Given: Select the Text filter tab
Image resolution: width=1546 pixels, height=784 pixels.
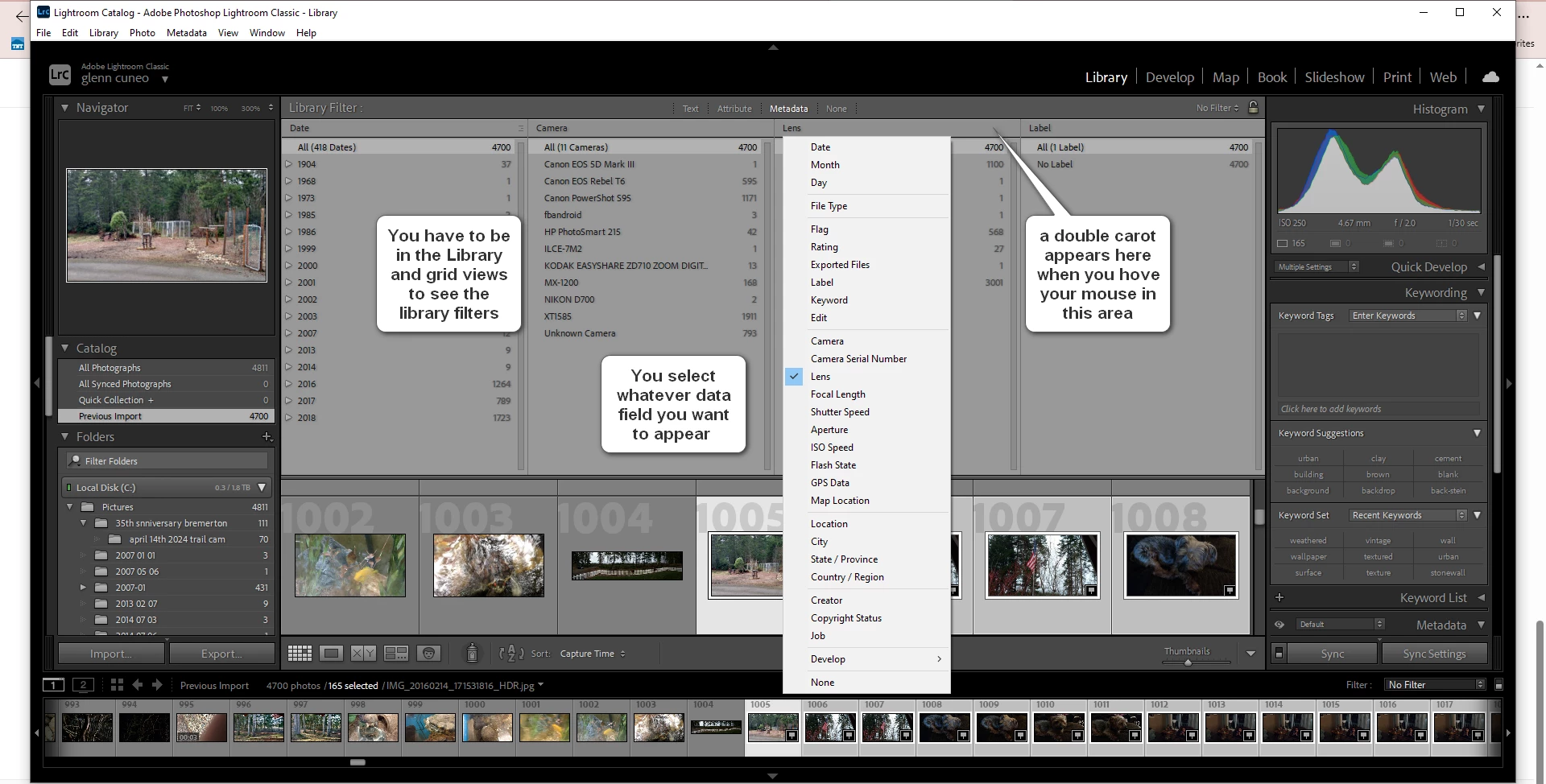Looking at the screenshot, I should point(691,109).
